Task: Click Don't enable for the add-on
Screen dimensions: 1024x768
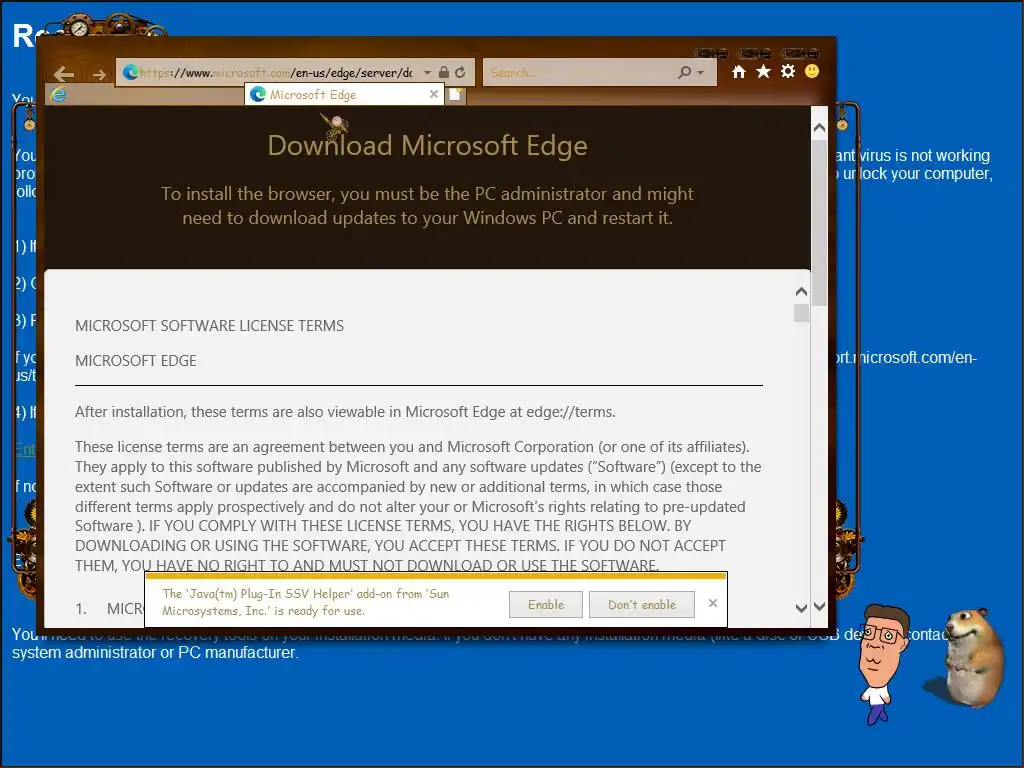Action: pos(641,605)
